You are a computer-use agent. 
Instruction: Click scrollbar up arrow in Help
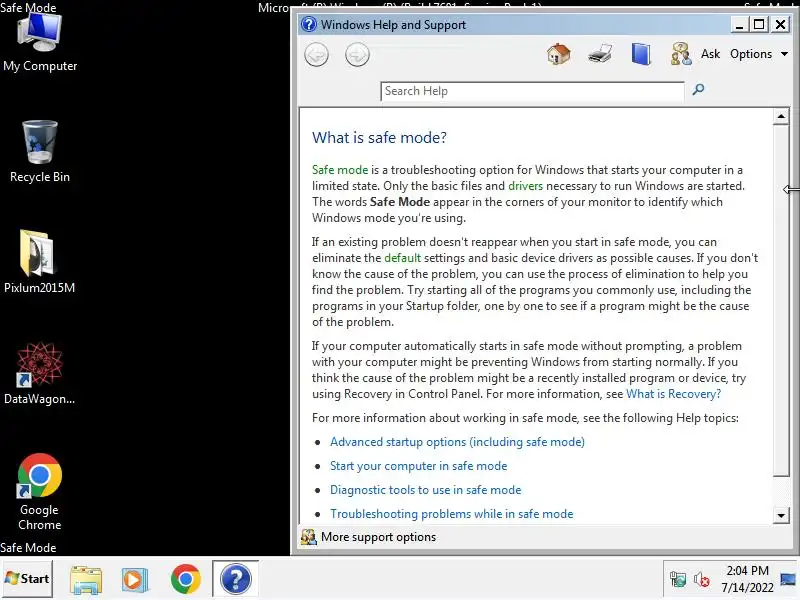[781, 117]
